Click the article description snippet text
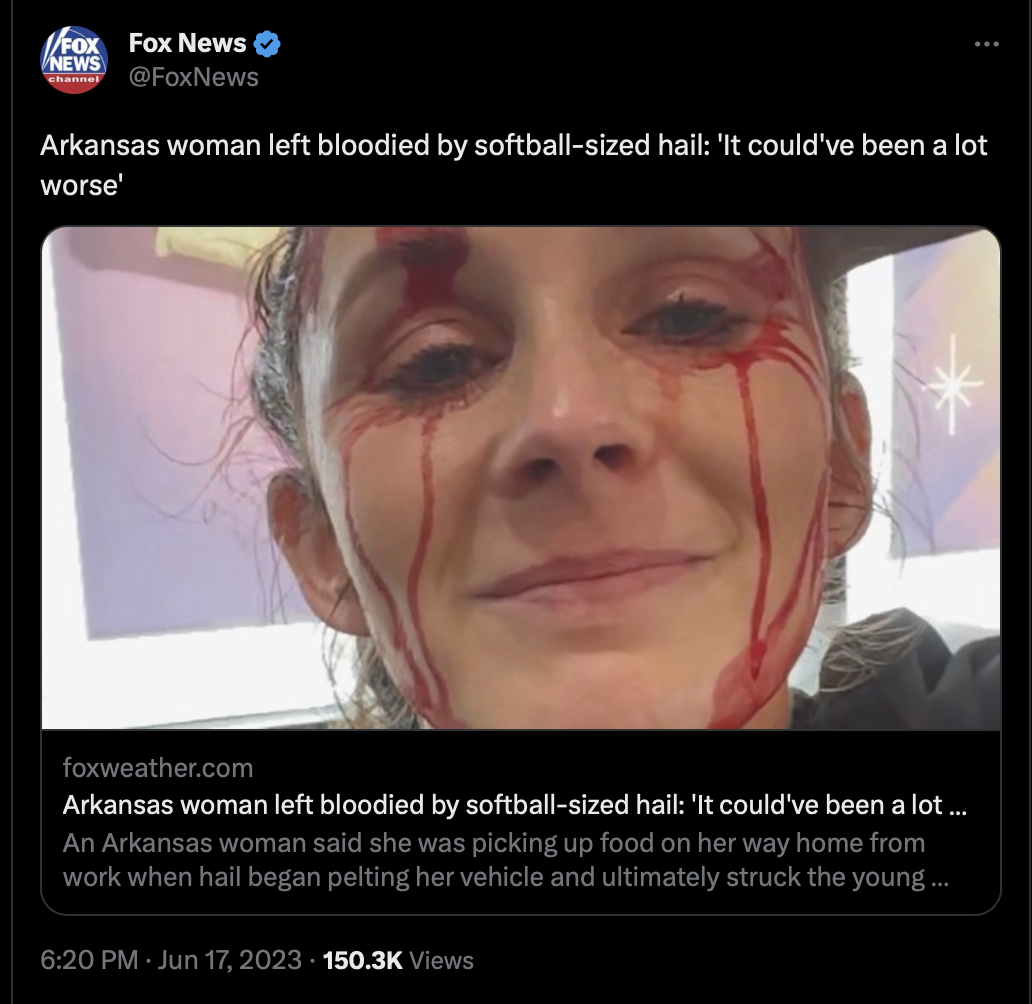Screen dimensions: 1032x1004 pos(505,860)
